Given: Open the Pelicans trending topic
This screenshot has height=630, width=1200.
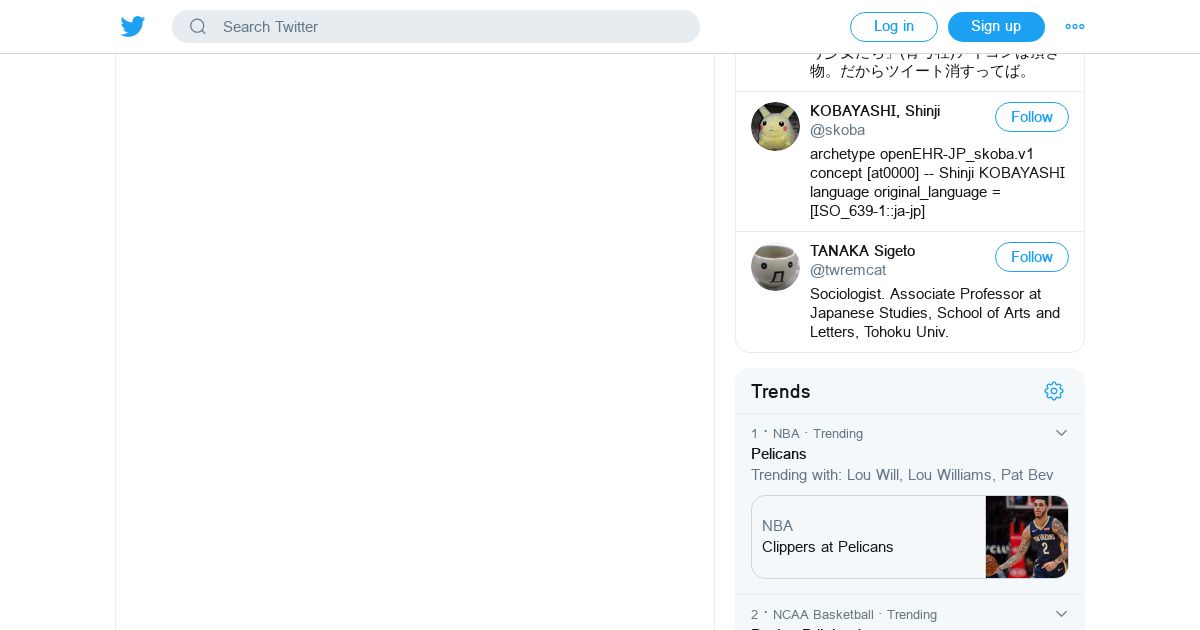Looking at the screenshot, I should (779, 454).
